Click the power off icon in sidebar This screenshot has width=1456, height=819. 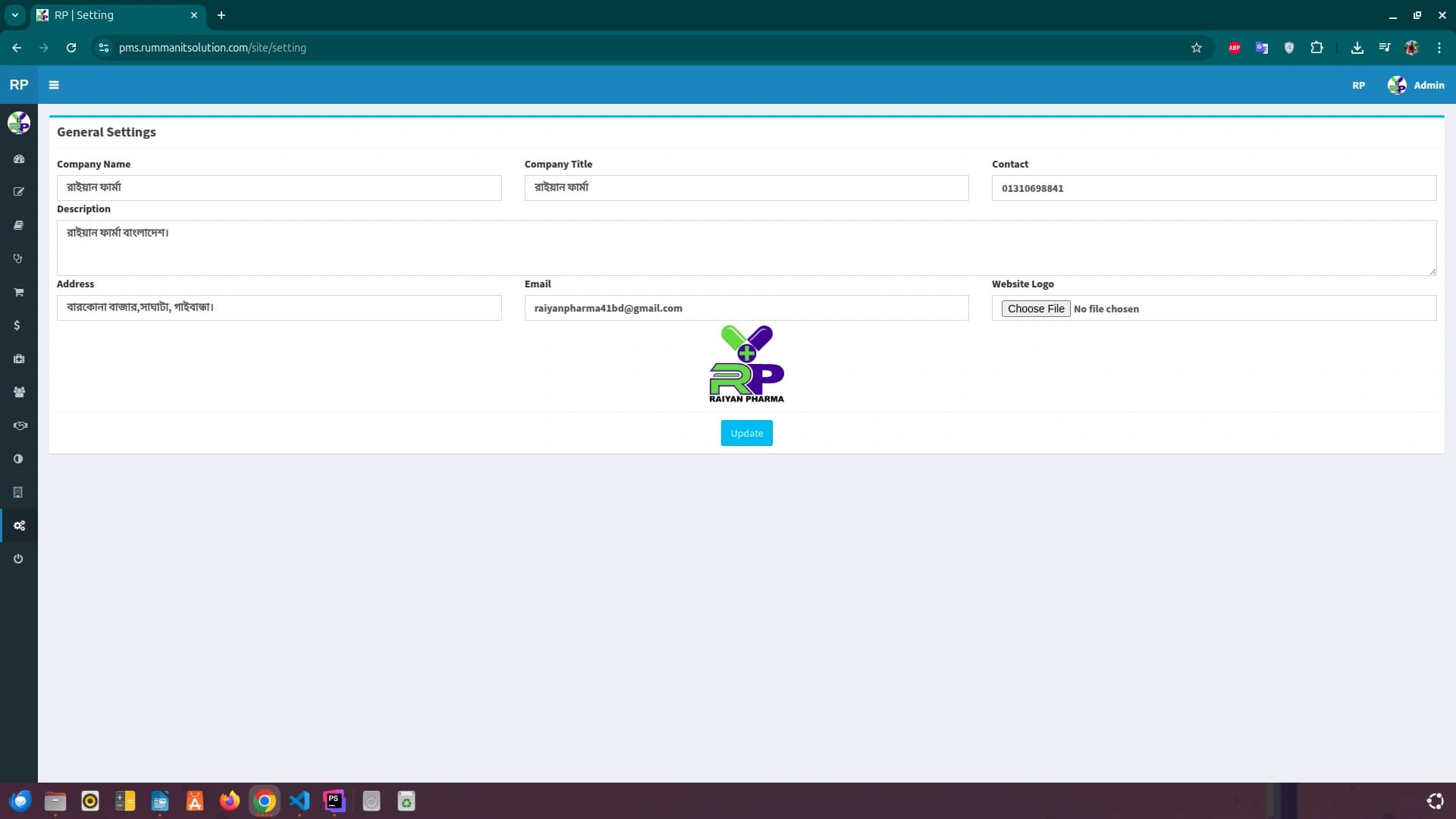[18, 559]
